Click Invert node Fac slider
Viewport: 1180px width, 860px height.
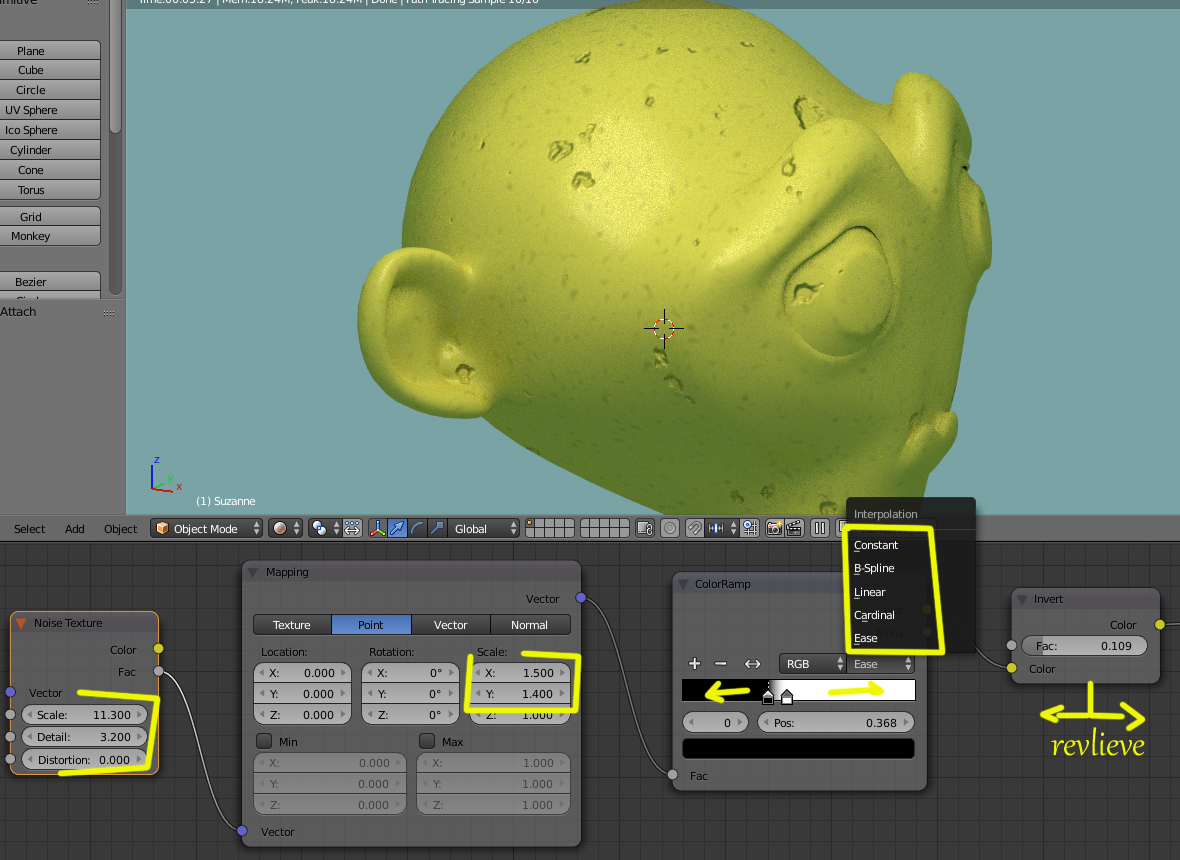[x=1084, y=646]
